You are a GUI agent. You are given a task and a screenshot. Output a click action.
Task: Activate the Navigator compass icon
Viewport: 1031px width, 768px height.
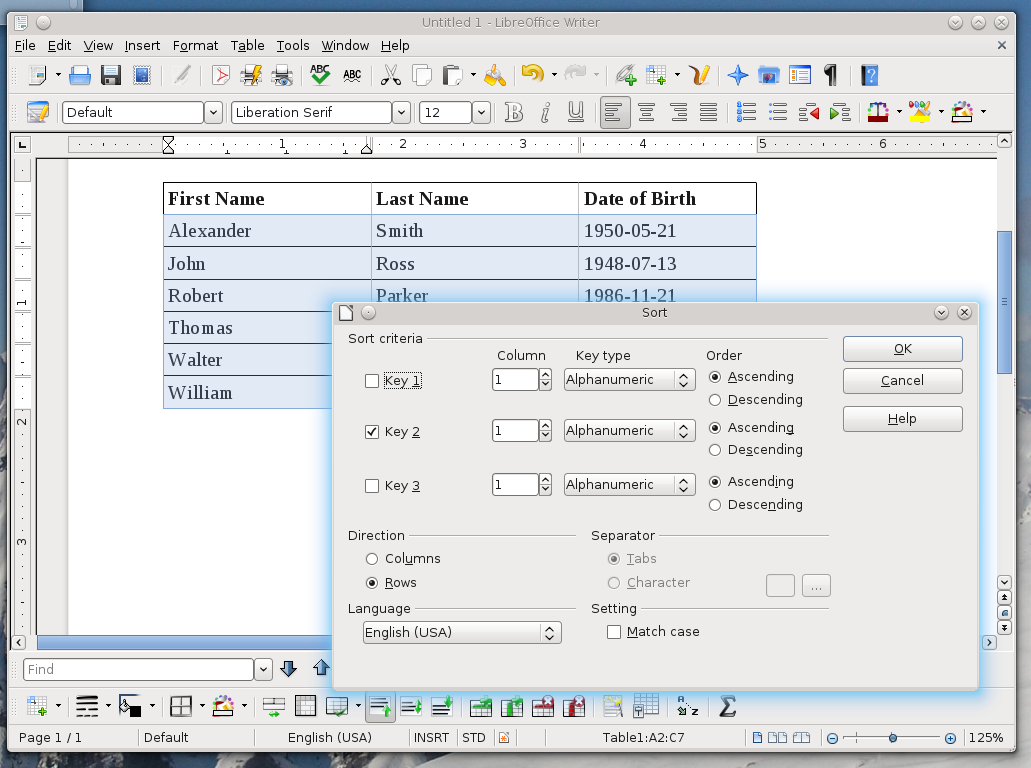coord(737,75)
